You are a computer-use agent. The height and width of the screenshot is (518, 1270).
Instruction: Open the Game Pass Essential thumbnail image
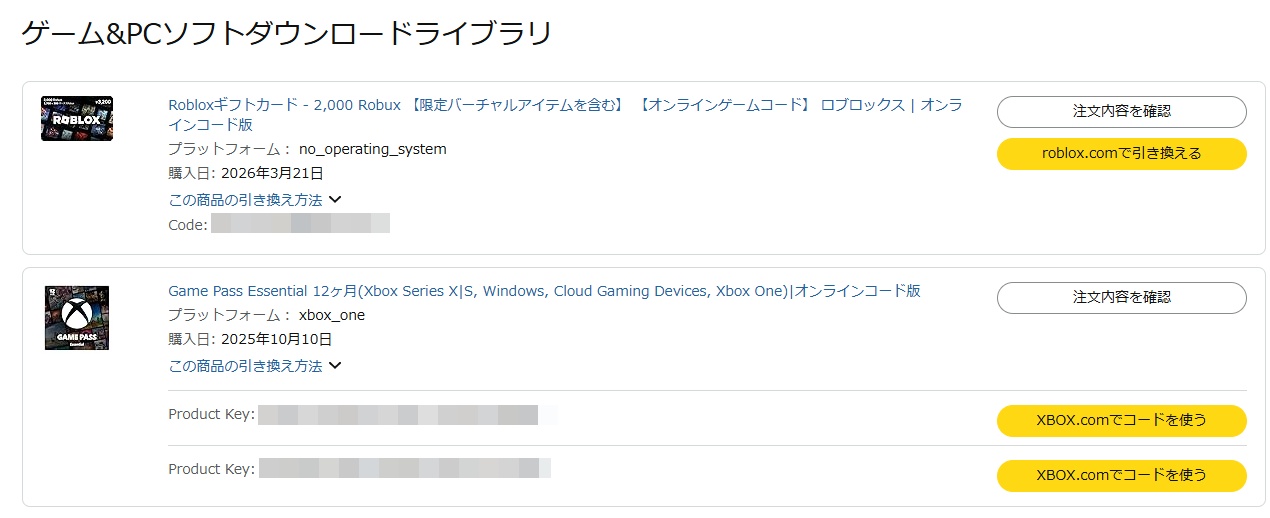(77, 318)
